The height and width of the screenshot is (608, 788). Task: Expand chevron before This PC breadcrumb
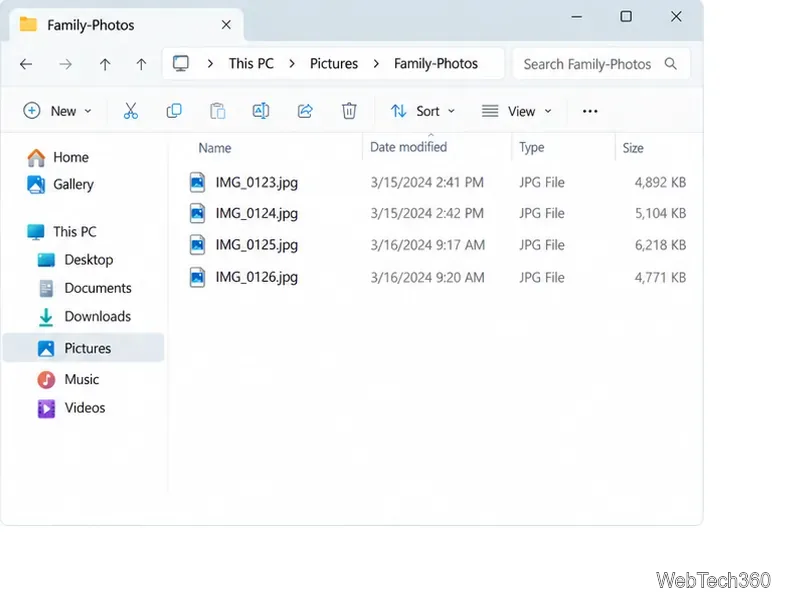point(211,64)
